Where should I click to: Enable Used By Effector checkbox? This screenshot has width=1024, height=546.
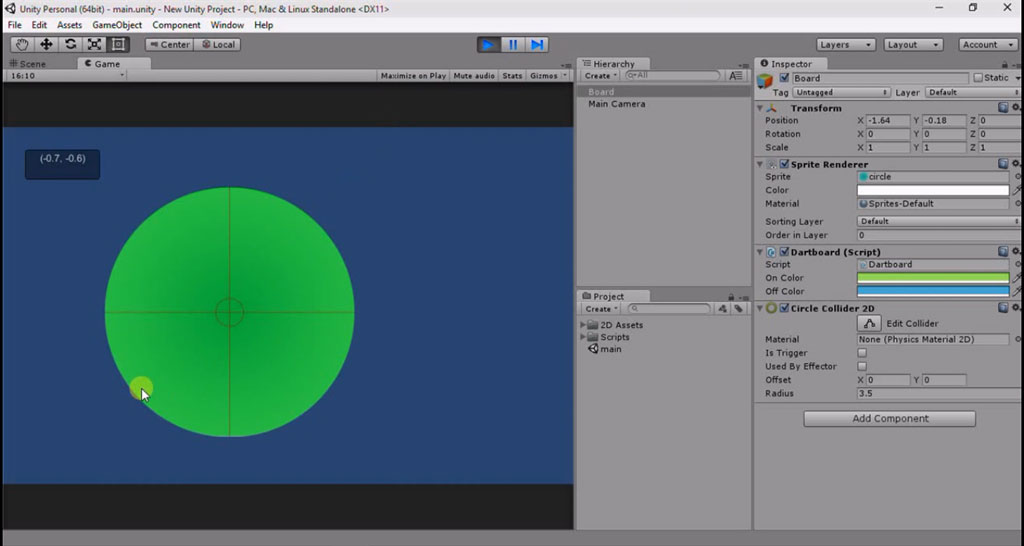[862, 367]
